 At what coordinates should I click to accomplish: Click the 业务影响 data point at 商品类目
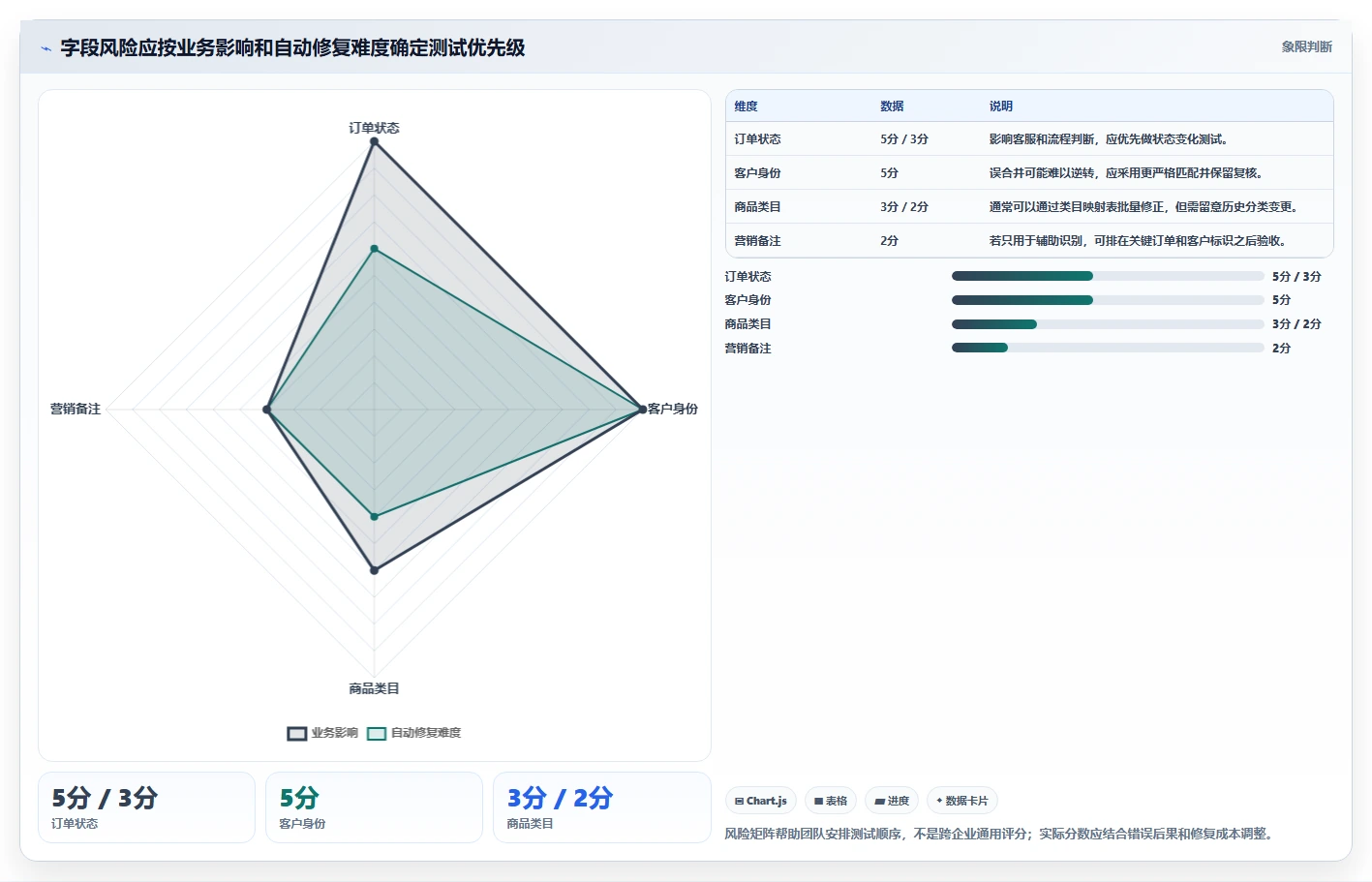pyautogui.click(x=374, y=570)
